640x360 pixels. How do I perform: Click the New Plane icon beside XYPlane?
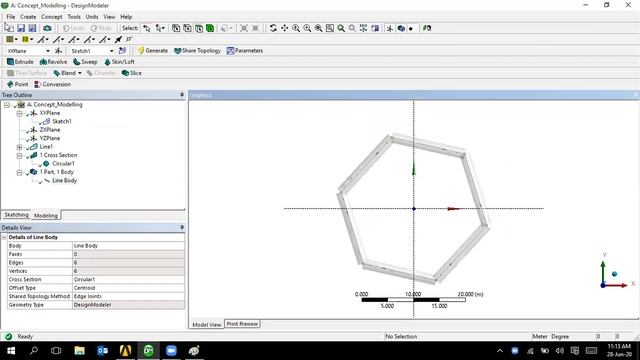point(58,51)
